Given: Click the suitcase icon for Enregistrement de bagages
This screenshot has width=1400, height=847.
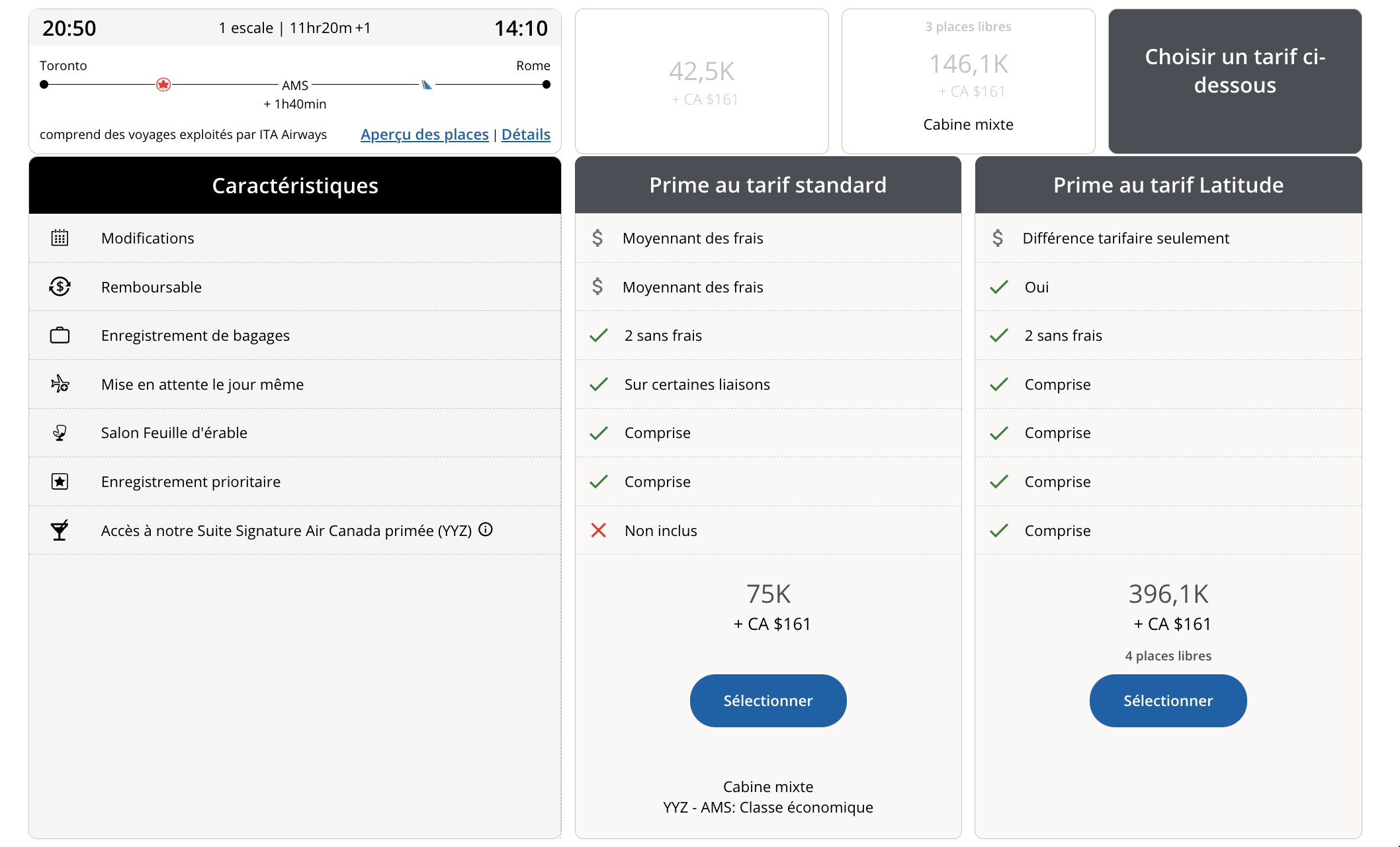Looking at the screenshot, I should pyautogui.click(x=60, y=335).
